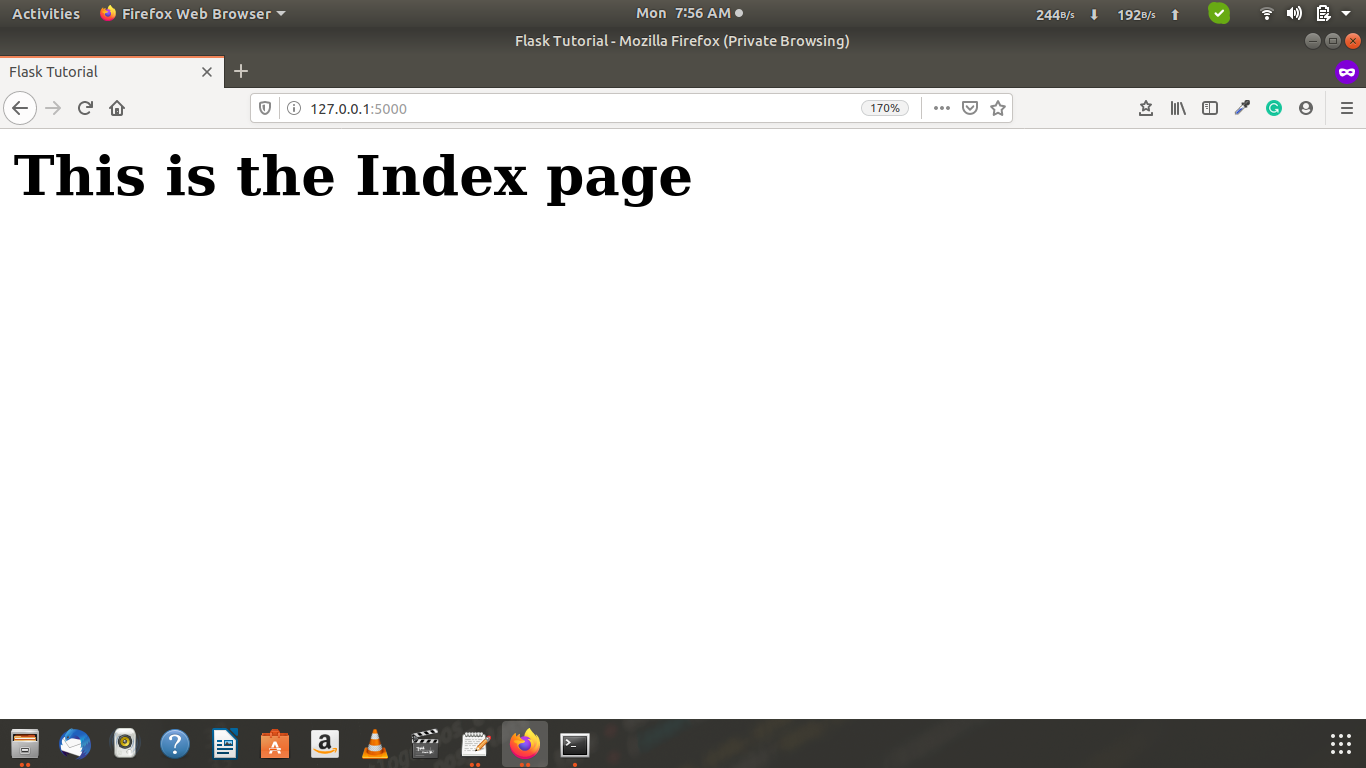Viewport: 1366px width, 768px height.
Task: Expand the Firefox Web Browser top bar menu
Action: (x=190, y=13)
